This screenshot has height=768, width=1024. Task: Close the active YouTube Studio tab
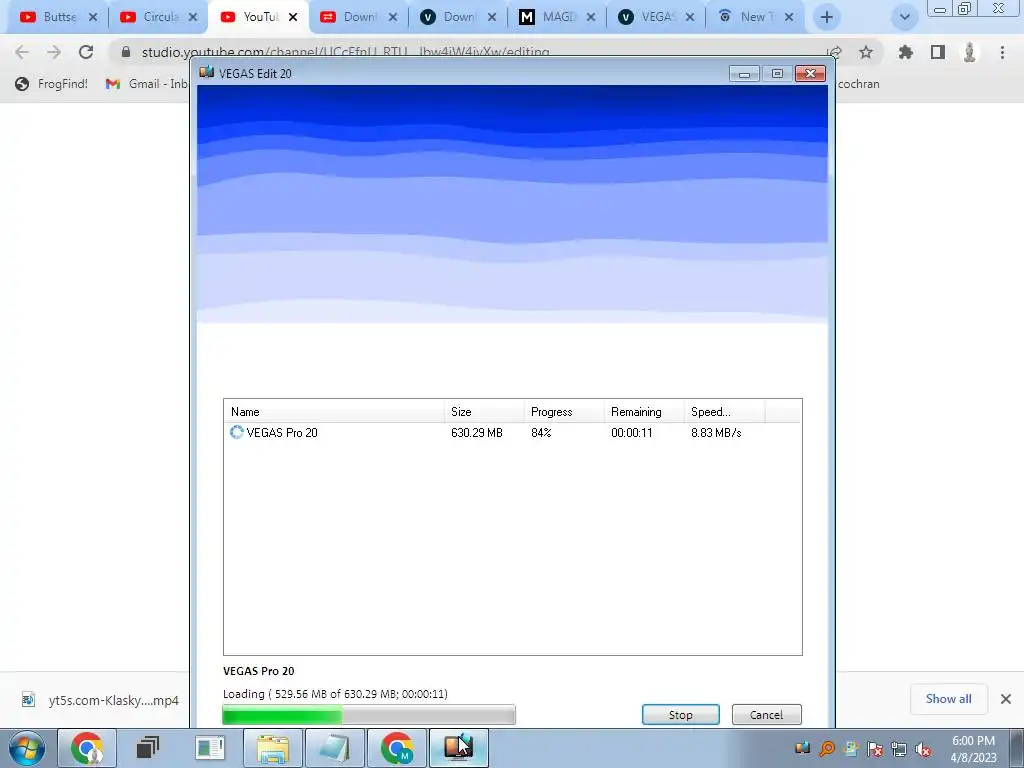[x=293, y=17]
